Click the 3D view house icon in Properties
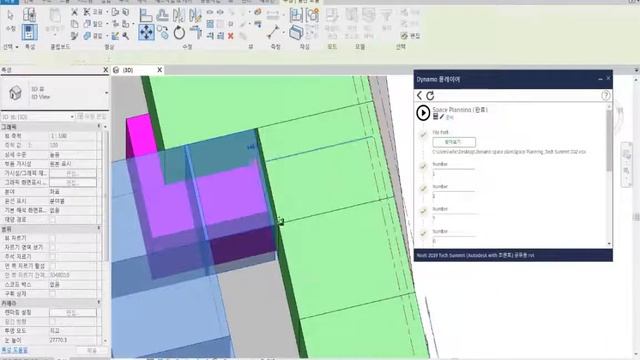640x360 pixels. tap(15, 93)
